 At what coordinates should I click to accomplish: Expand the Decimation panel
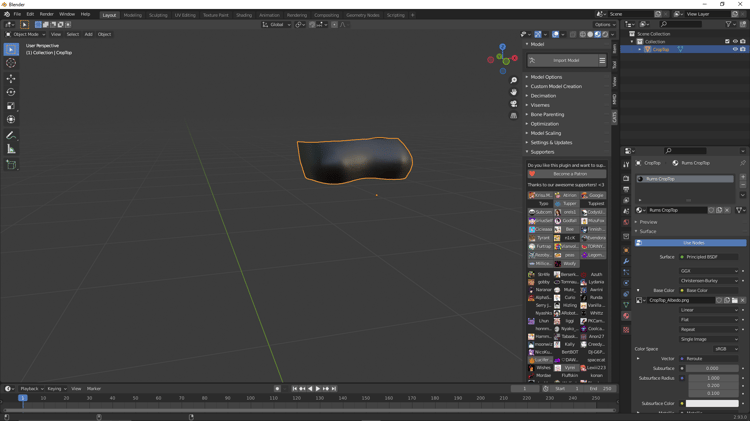coord(543,96)
